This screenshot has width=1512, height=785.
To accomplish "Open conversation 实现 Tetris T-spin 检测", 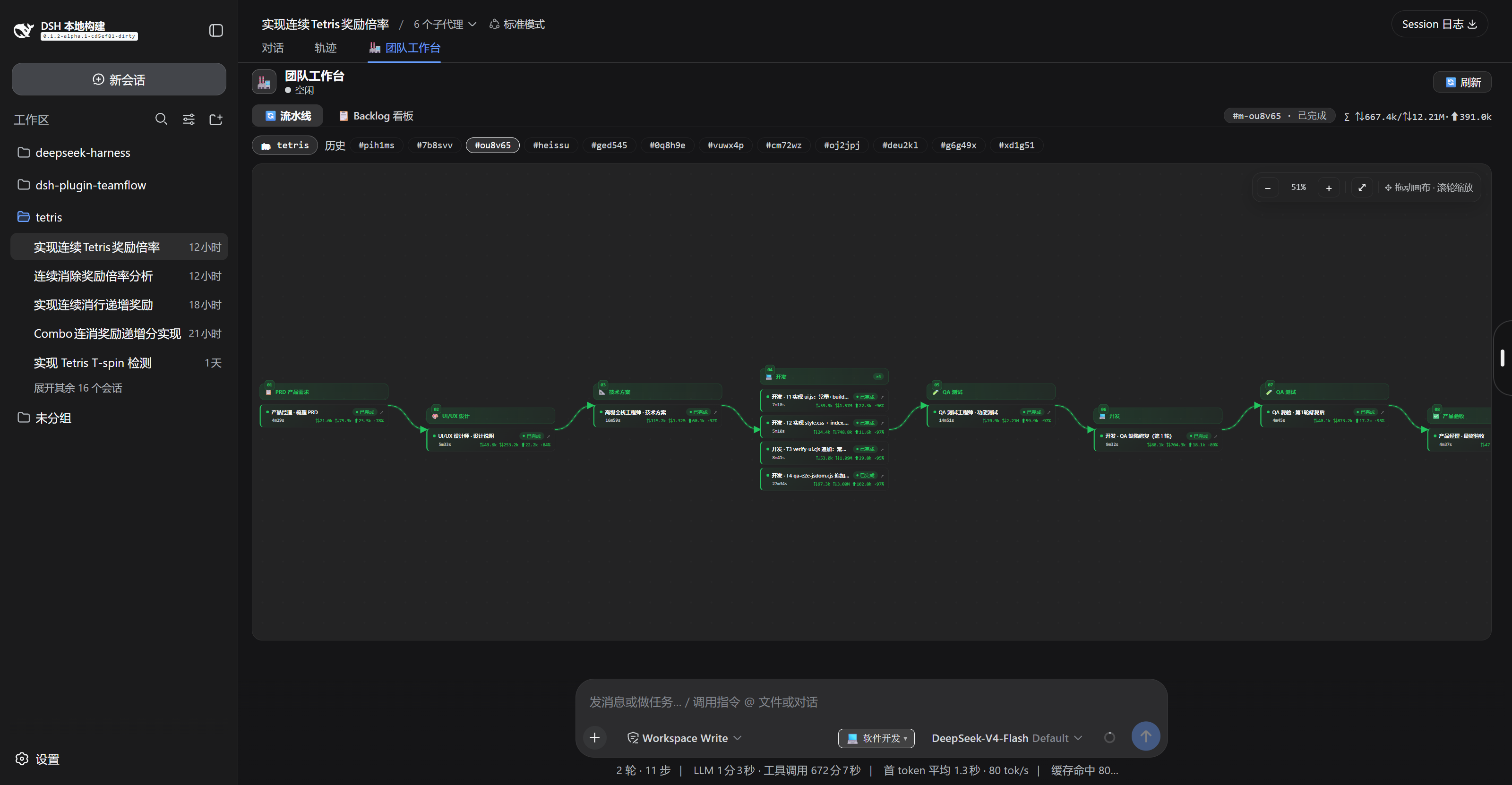I will point(119,363).
